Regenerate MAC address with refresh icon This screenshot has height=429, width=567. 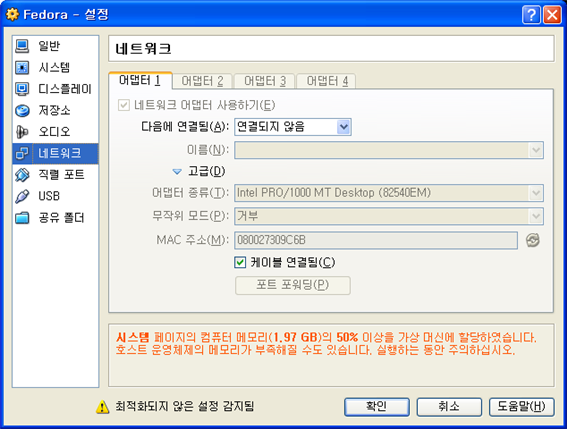point(533,240)
